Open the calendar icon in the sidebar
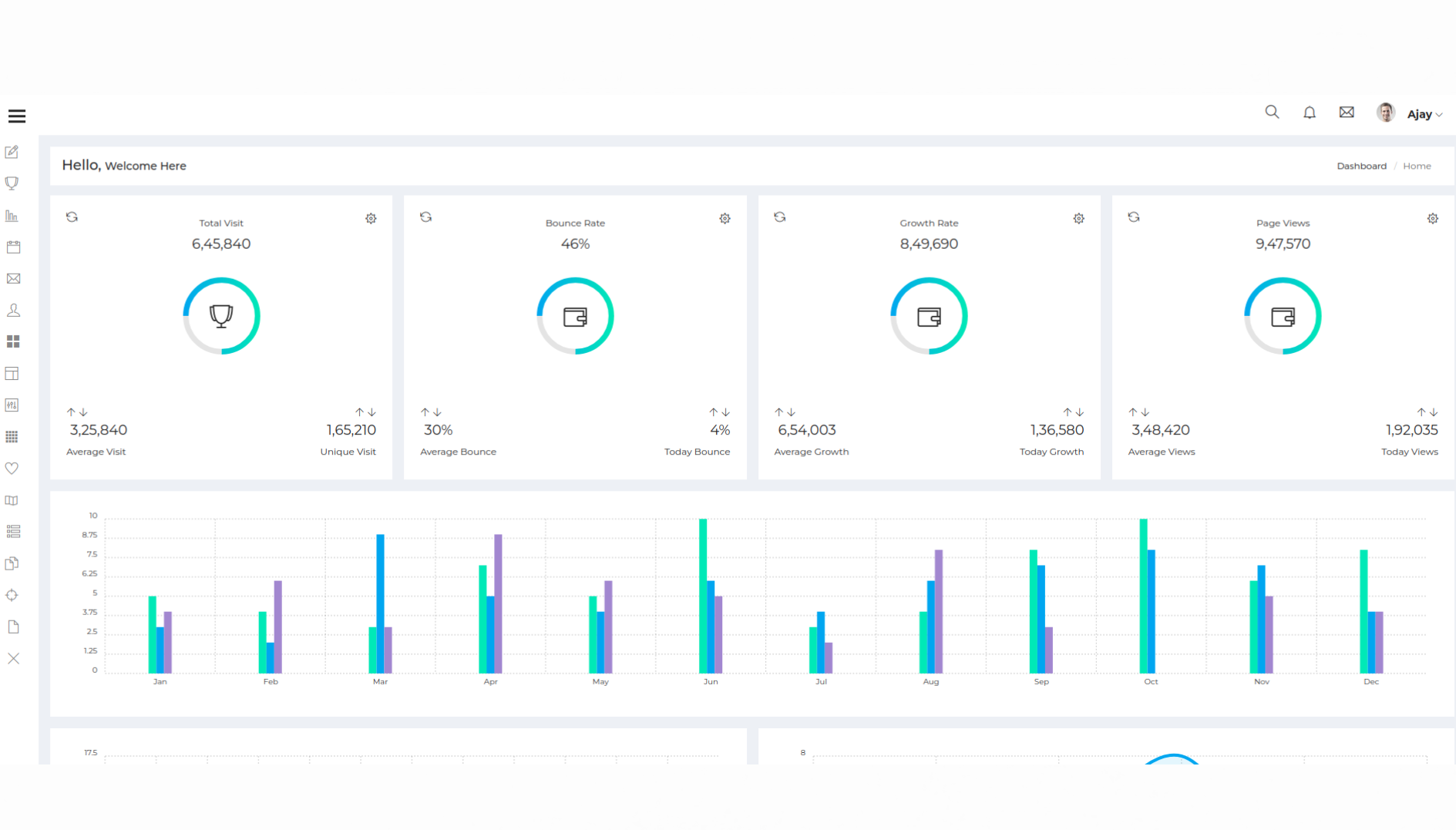Image resolution: width=1456 pixels, height=830 pixels. tap(13, 247)
